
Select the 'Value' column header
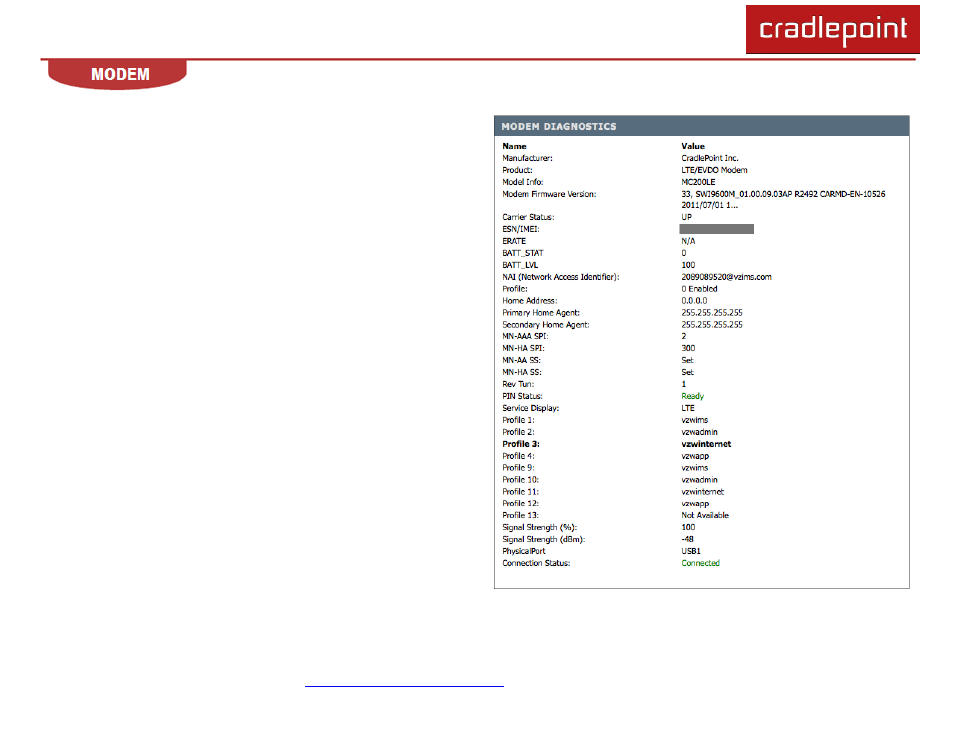[692, 146]
